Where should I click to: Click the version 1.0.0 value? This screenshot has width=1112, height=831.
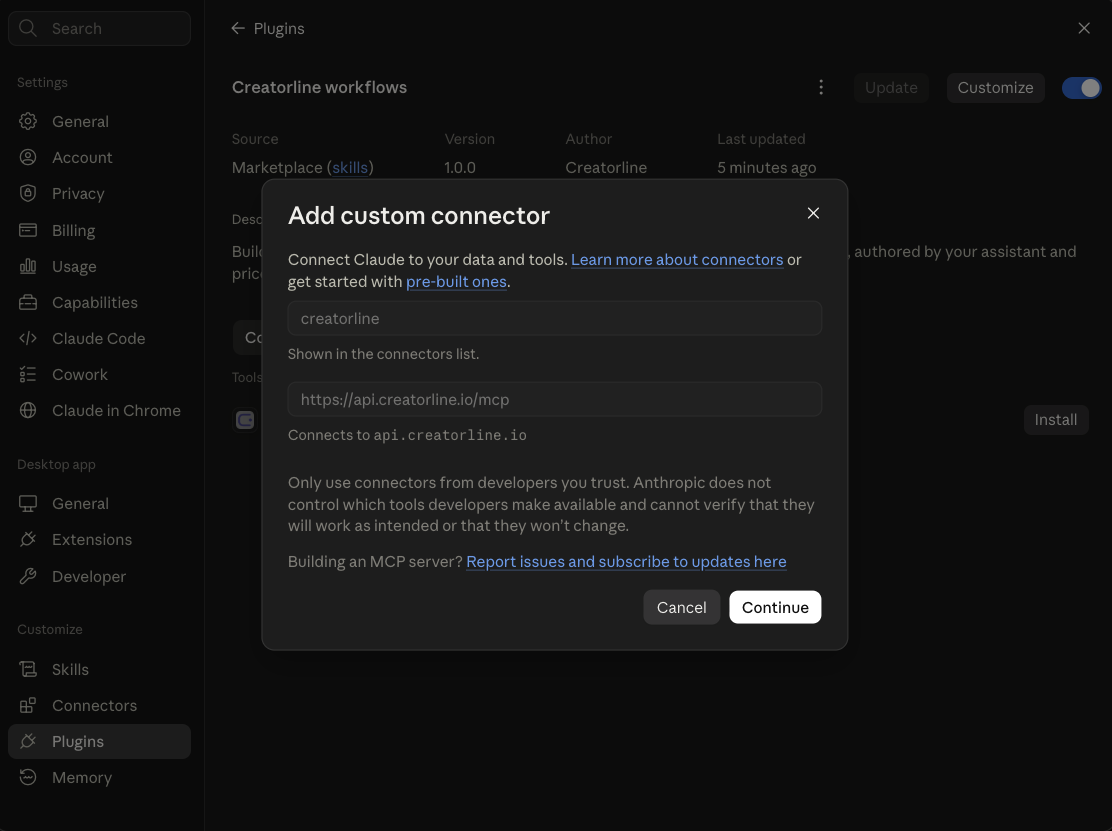pyautogui.click(x=460, y=167)
